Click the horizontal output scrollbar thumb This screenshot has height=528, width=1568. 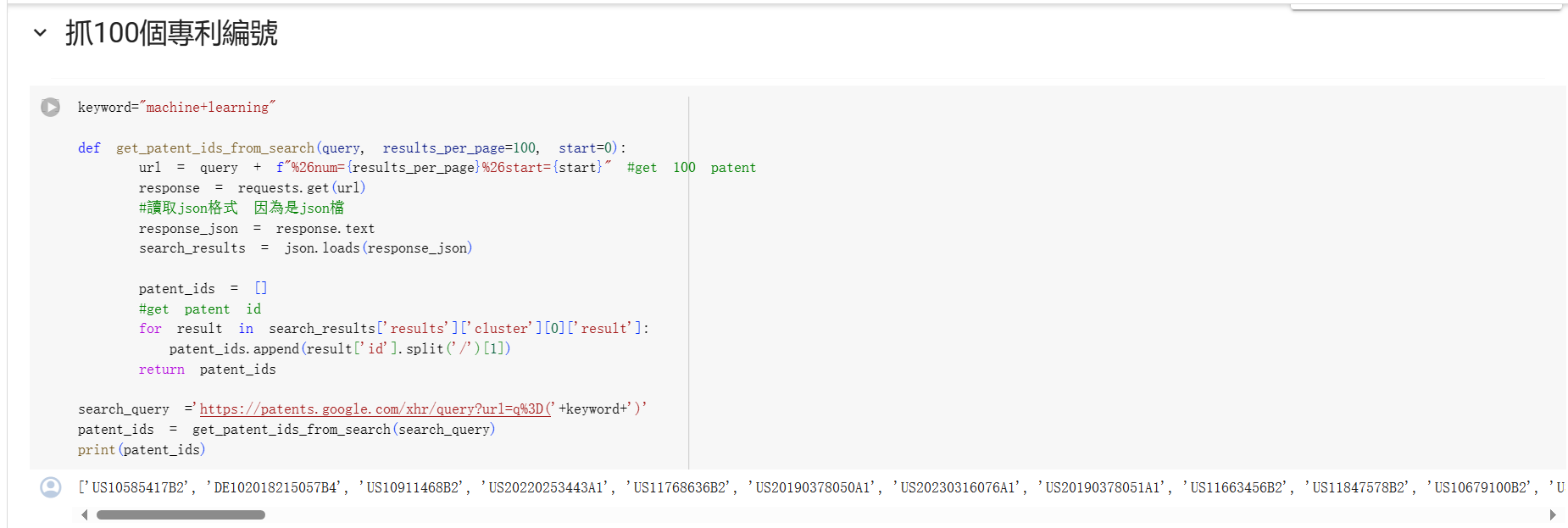coord(181,514)
